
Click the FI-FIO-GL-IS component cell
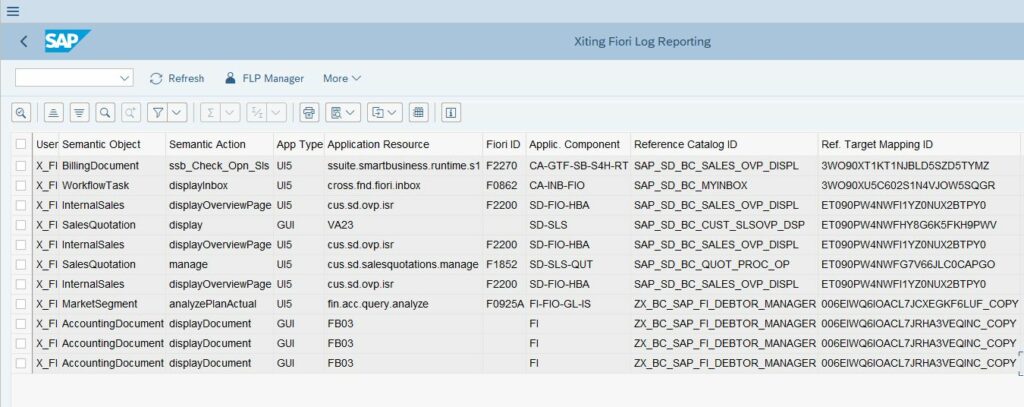coord(578,304)
